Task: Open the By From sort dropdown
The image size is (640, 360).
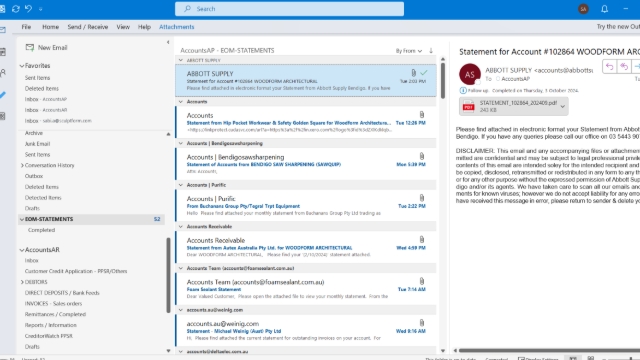Action: pyautogui.click(x=409, y=51)
